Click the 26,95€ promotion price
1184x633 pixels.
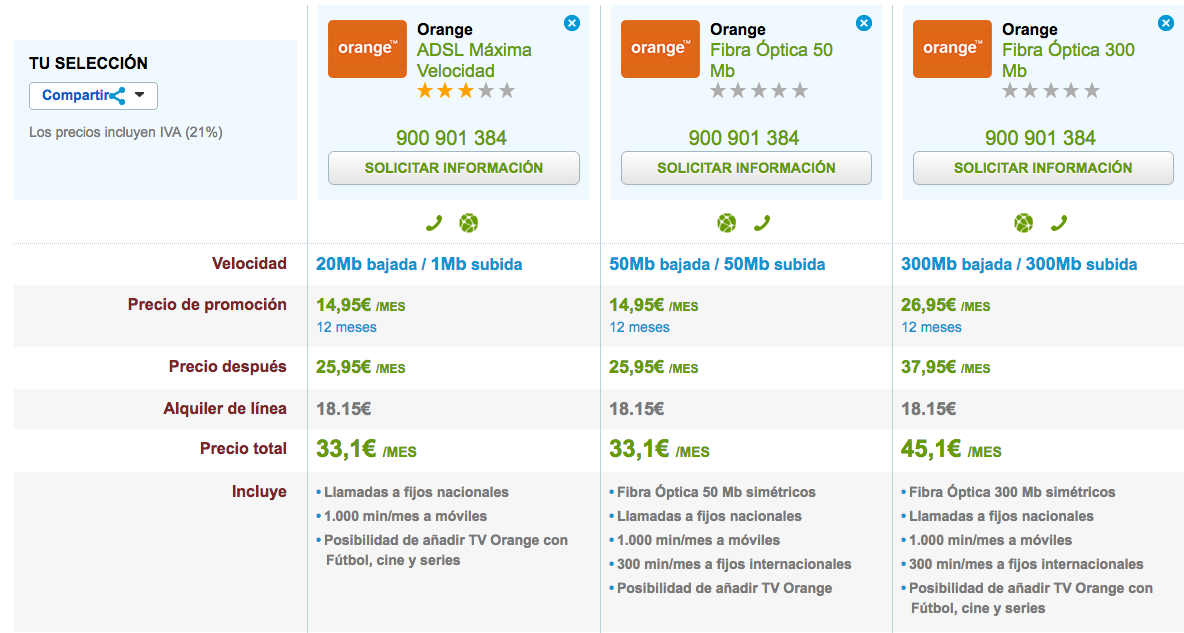(945, 305)
